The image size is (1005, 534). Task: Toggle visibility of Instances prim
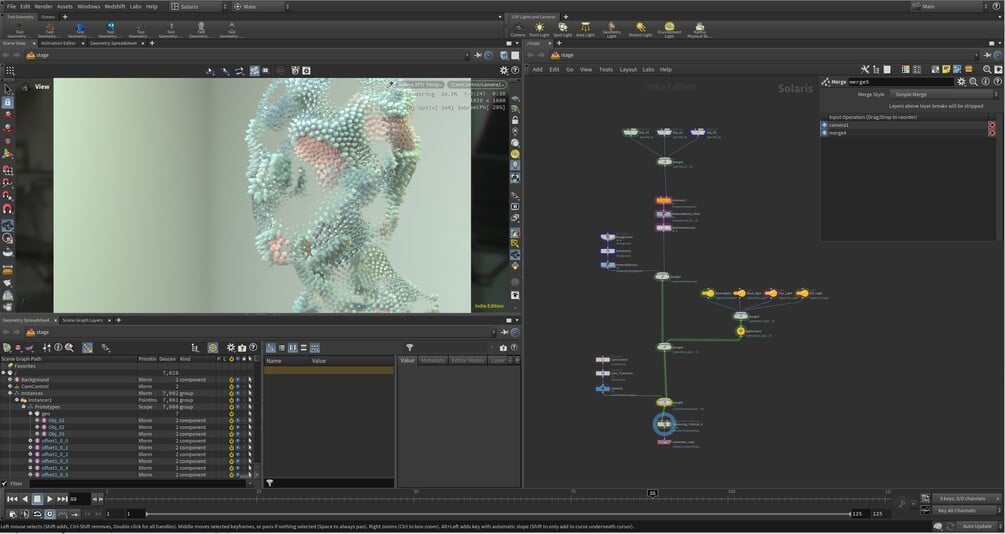tap(240, 394)
